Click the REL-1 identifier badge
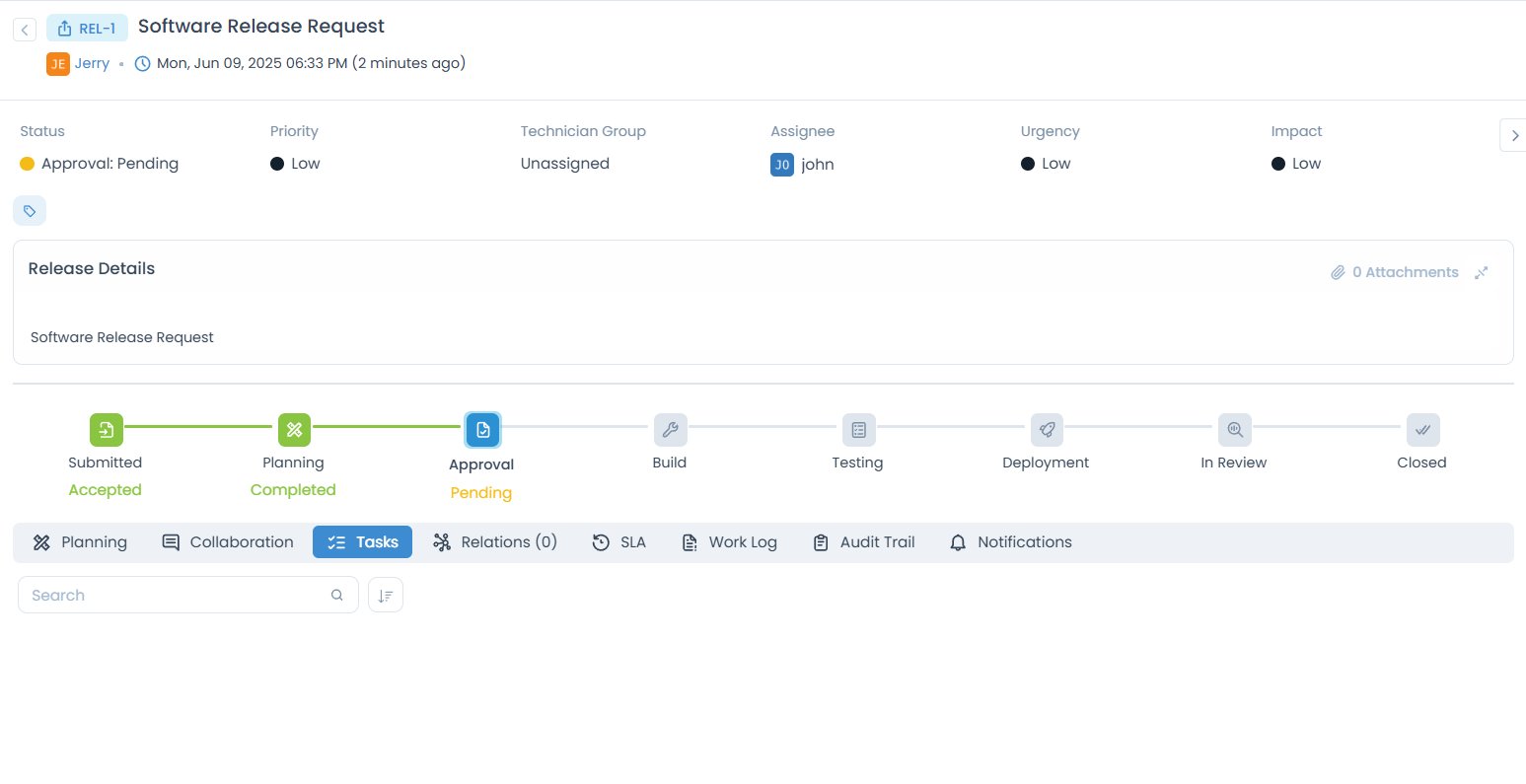The height and width of the screenshot is (784, 1526). coord(87,28)
